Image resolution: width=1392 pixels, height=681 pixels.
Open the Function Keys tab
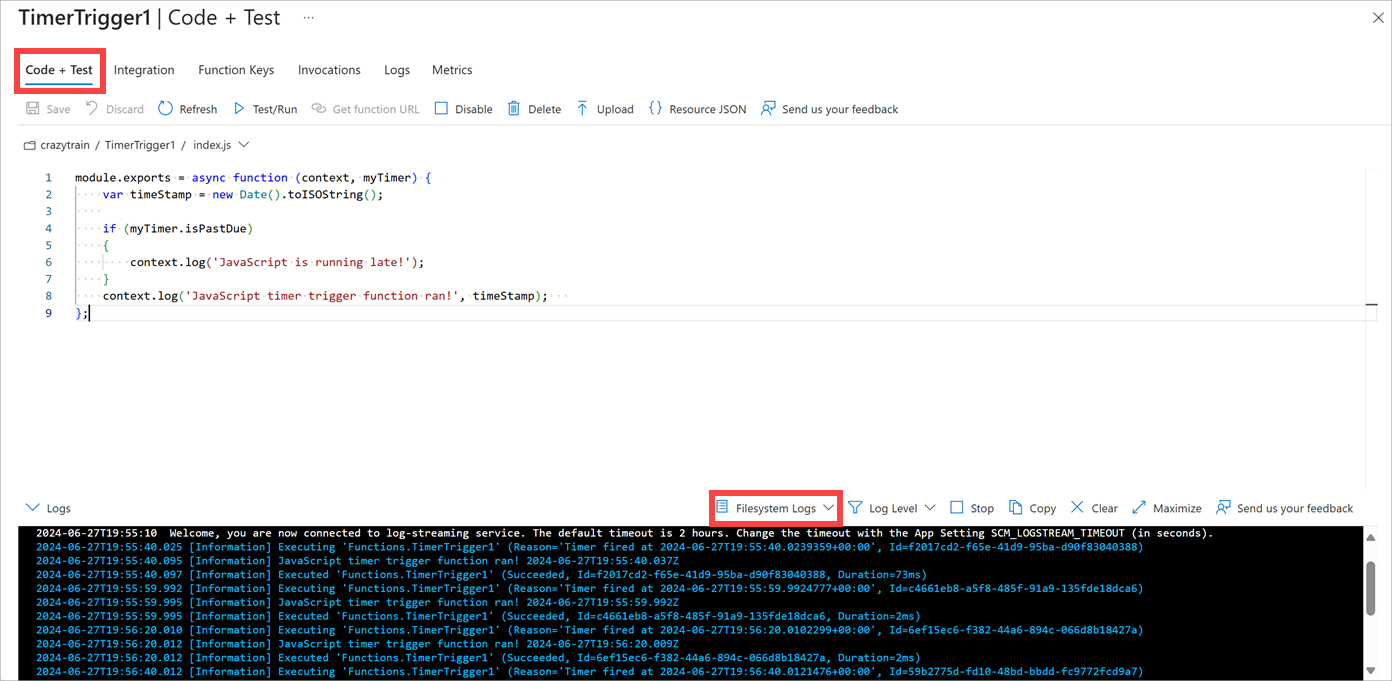[x=236, y=70]
